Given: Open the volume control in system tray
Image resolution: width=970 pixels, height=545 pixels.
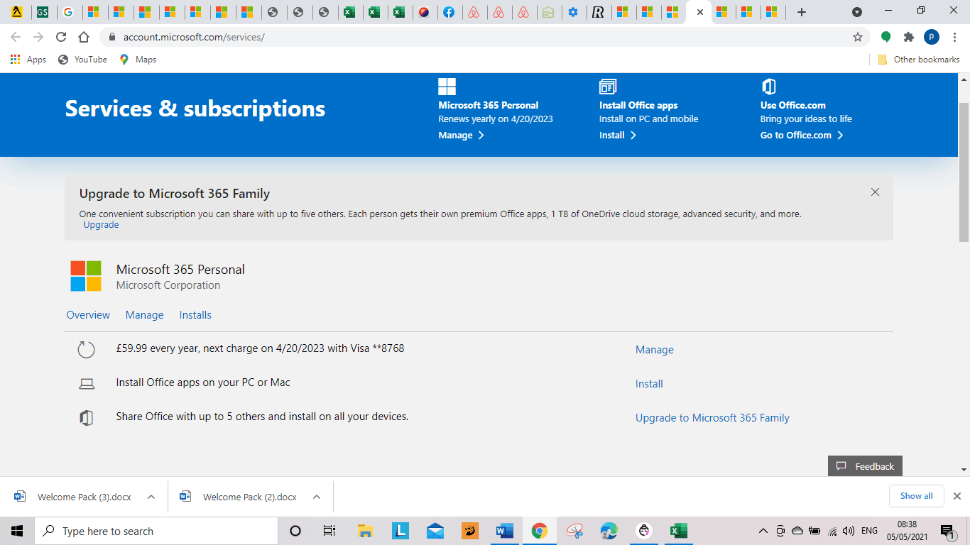Looking at the screenshot, I should (848, 531).
